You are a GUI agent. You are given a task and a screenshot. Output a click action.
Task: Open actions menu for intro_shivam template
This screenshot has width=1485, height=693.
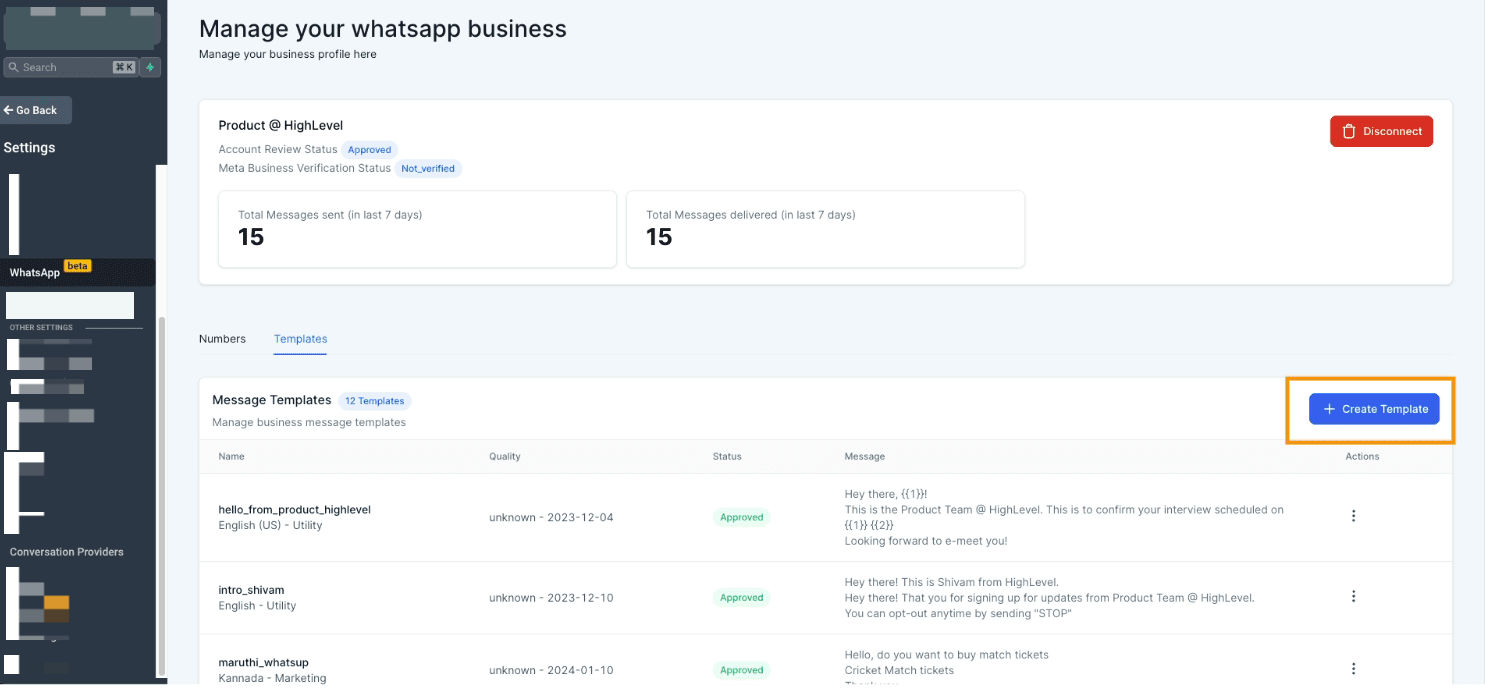(1353, 596)
